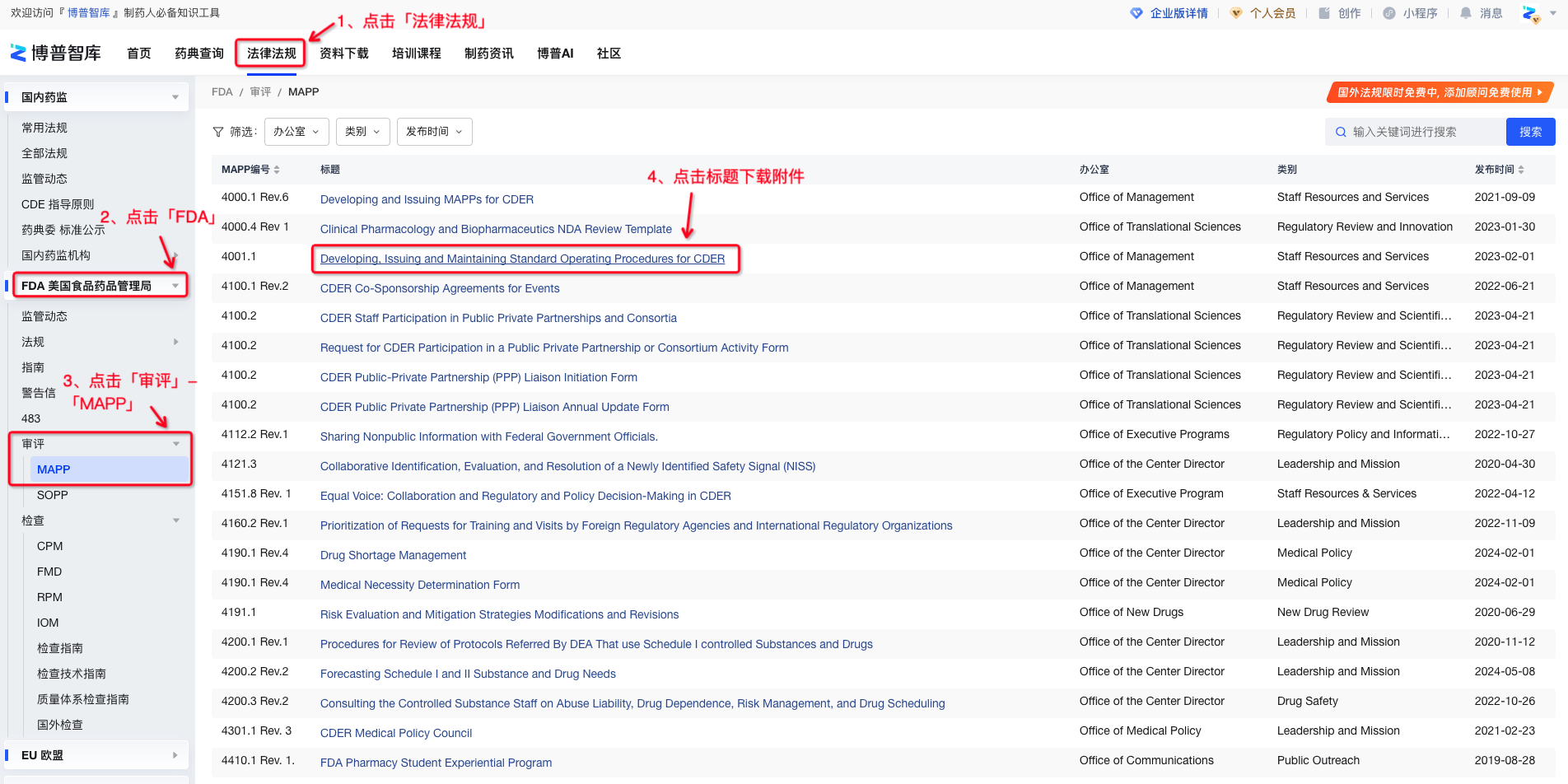
Task: Expand the 法规 submenu
Action: point(175,342)
